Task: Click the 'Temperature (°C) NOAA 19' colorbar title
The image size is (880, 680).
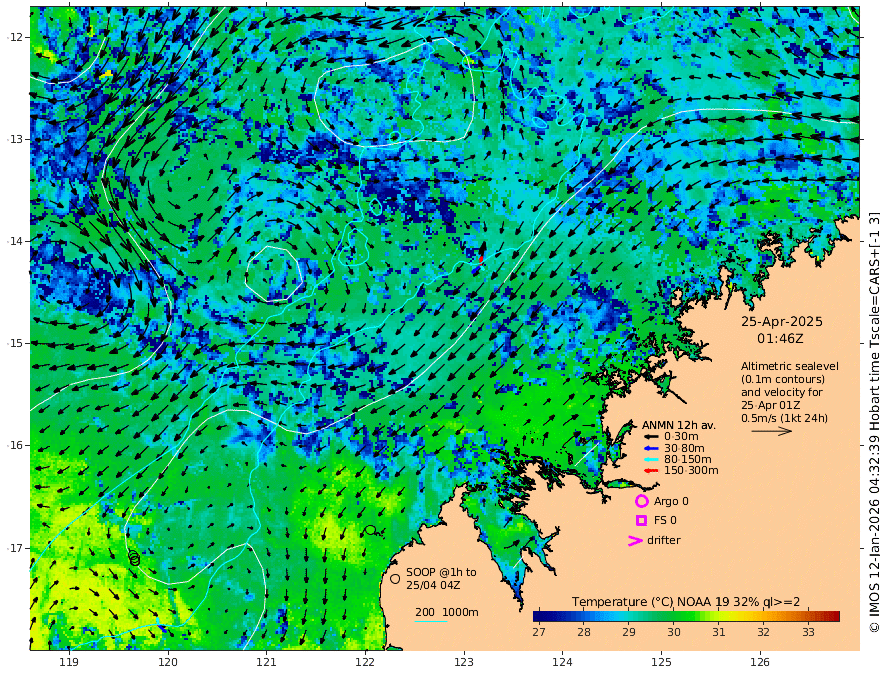Action: pyautogui.click(x=651, y=602)
